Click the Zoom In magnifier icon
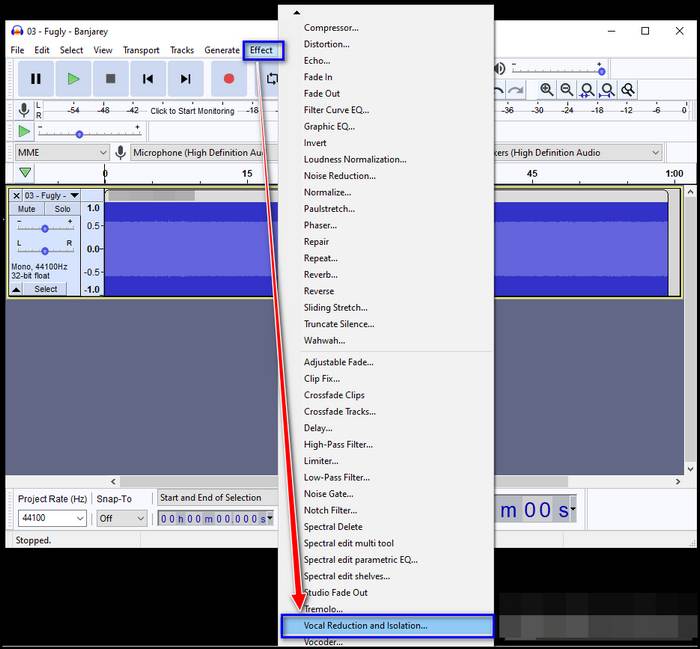 point(546,90)
